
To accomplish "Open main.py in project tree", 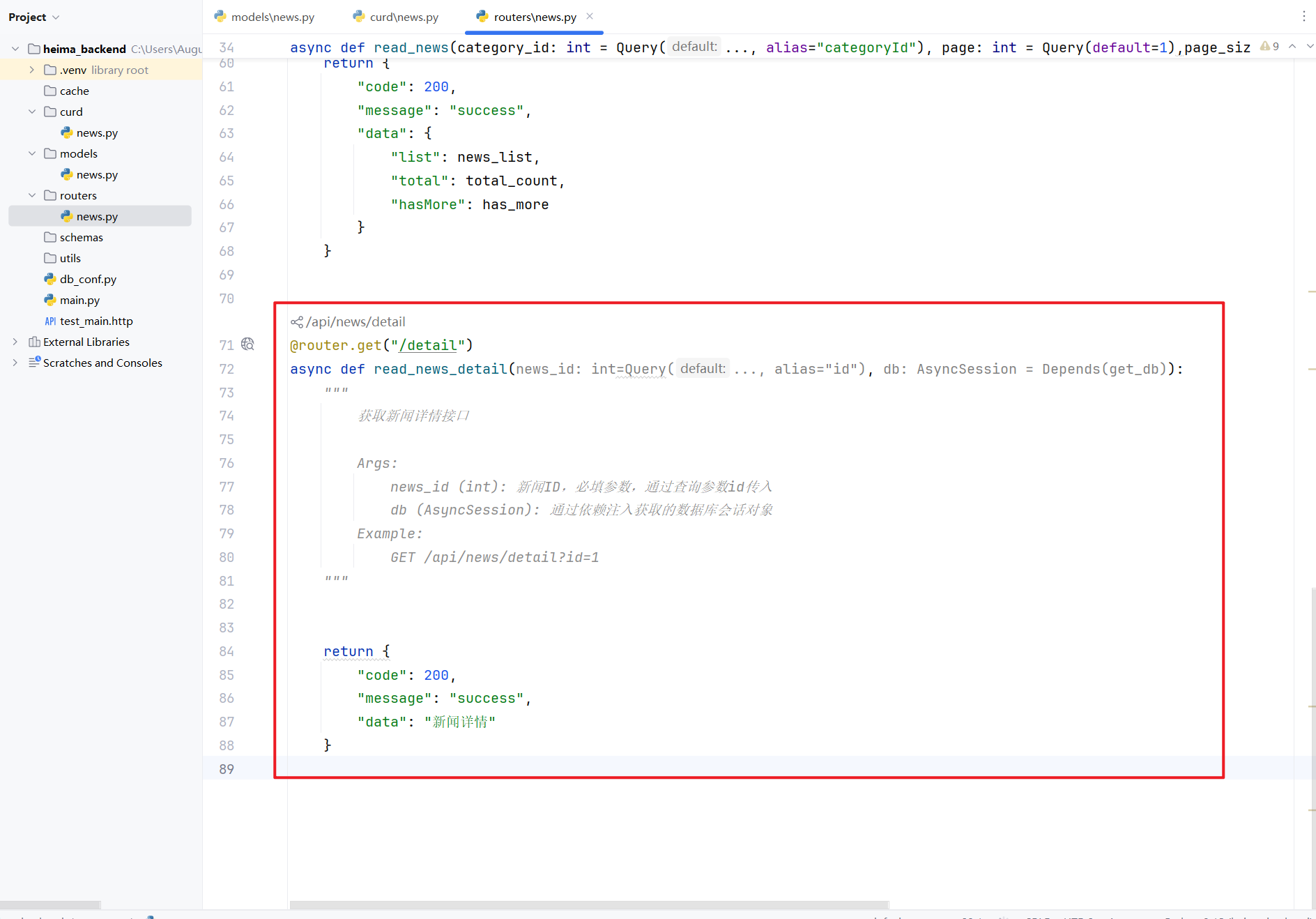I will [79, 300].
